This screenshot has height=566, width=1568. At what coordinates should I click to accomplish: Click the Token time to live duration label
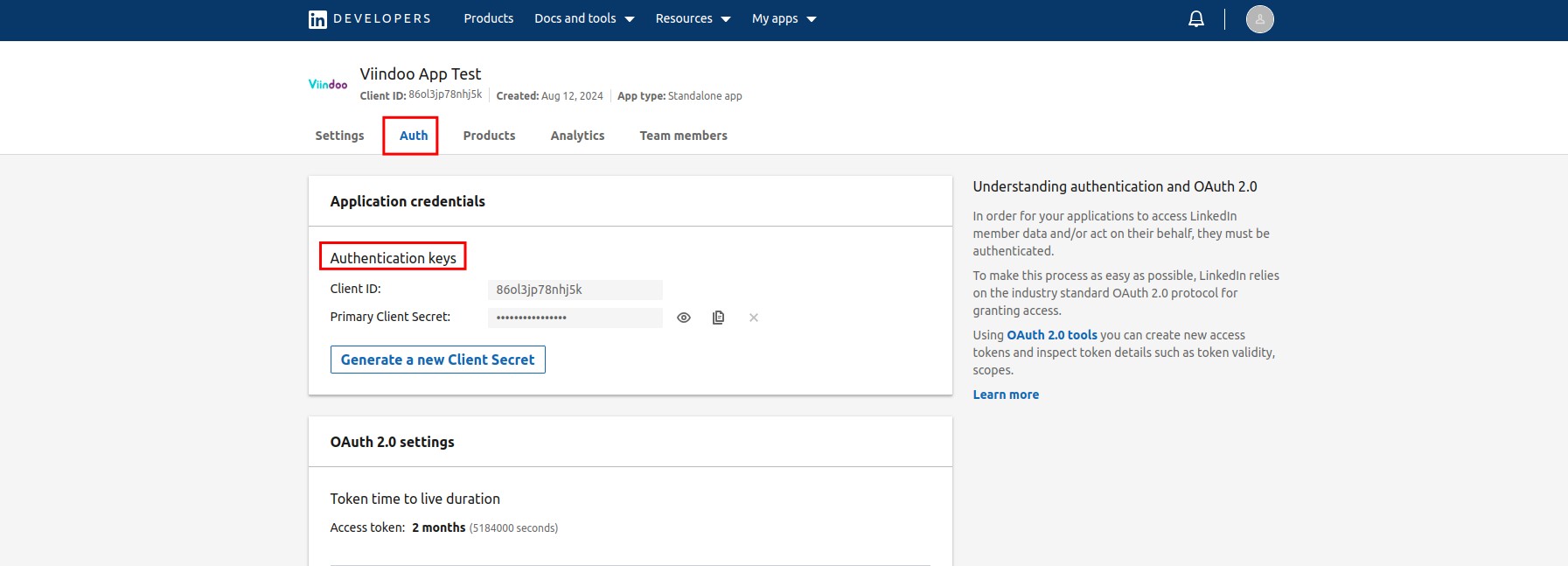pos(415,499)
